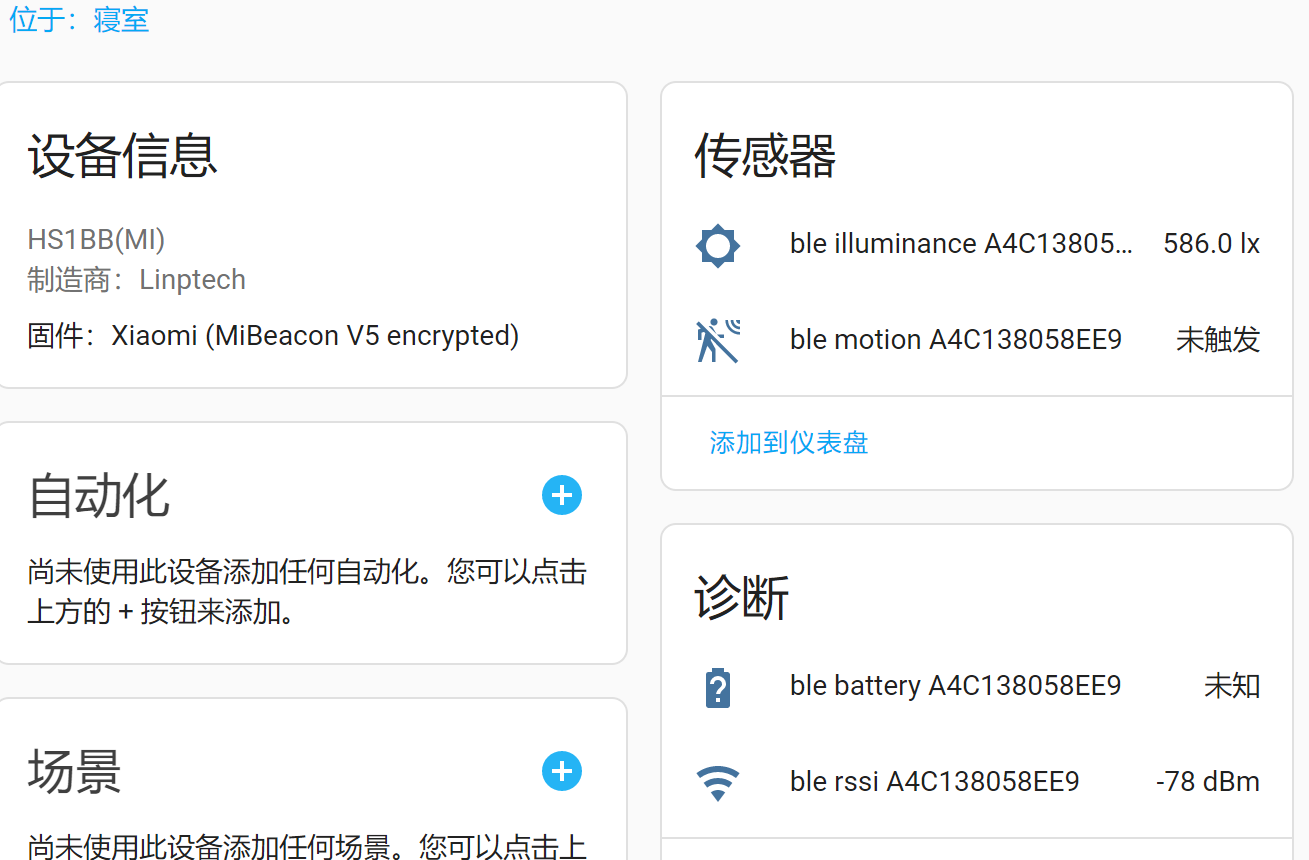
Task: Click the 未触发 motion state text
Action: (1217, 339)
